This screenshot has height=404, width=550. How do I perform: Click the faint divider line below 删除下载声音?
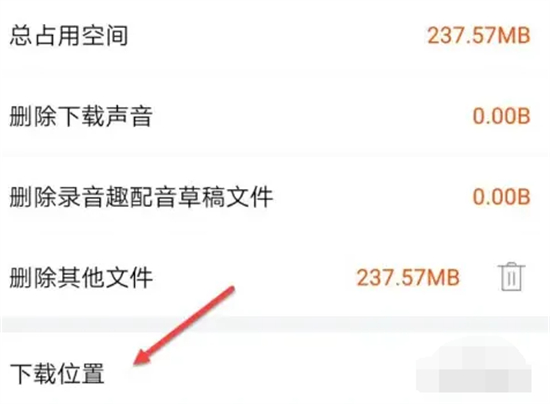click(x=275, y=154)
